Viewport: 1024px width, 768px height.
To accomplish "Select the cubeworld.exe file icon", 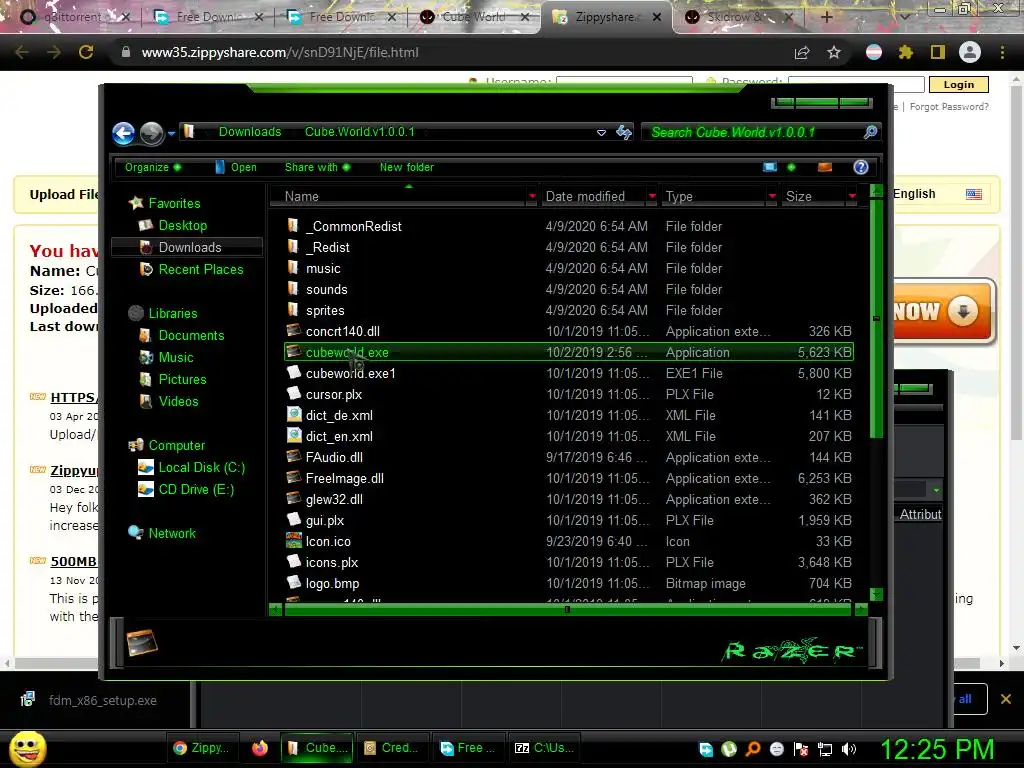I will point(294,352).
